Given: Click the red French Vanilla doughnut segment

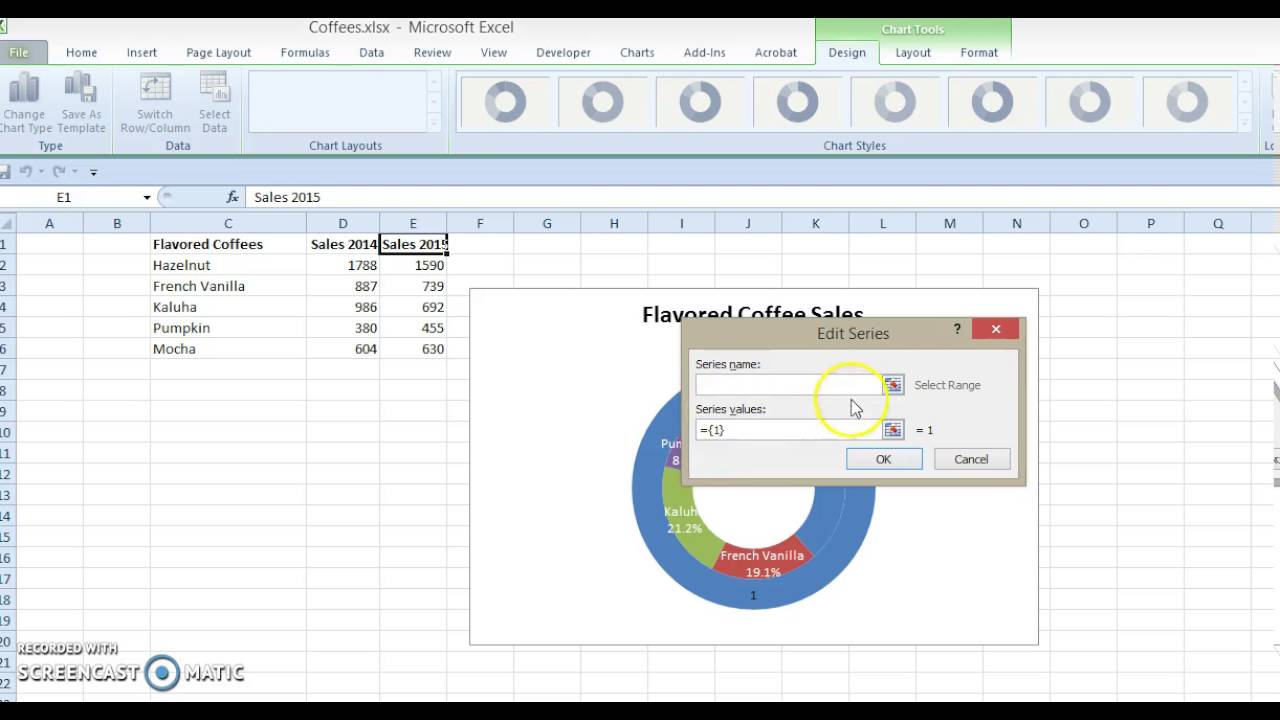Looking at the screenshot, I should pyautogui.click(x=762, y=562).
